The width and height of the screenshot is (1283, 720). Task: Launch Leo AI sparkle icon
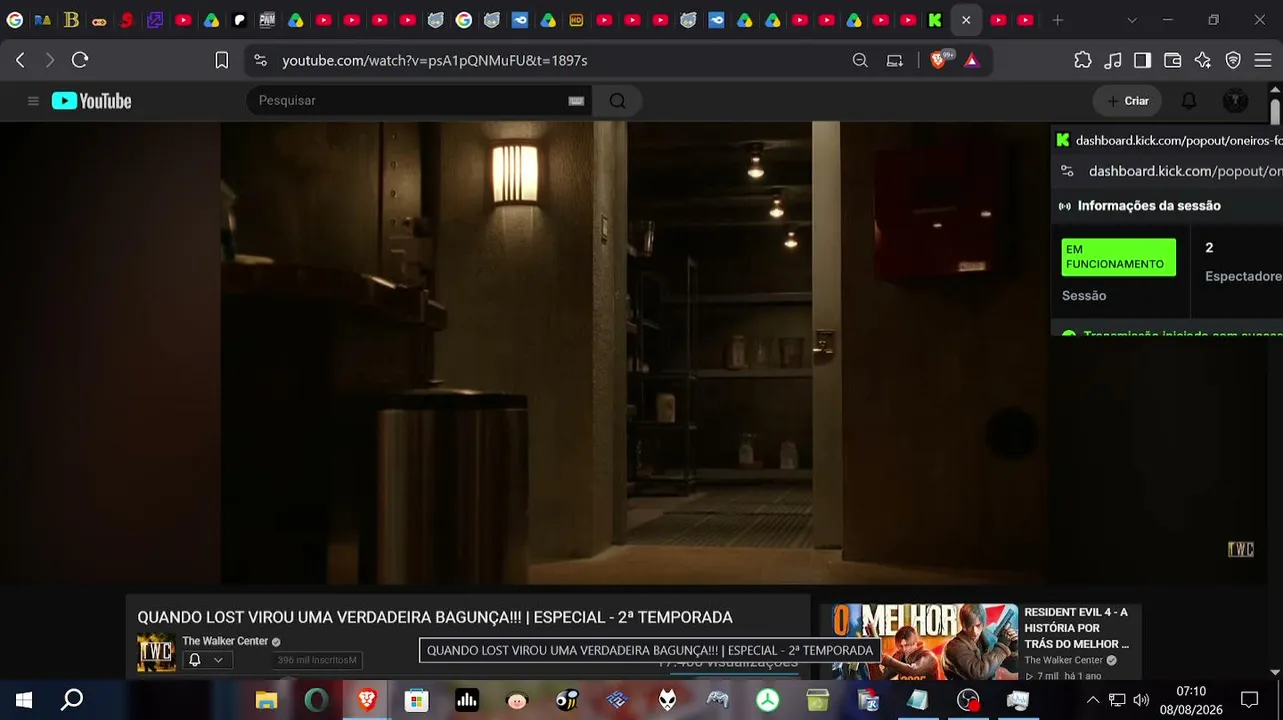[1203, 60]
